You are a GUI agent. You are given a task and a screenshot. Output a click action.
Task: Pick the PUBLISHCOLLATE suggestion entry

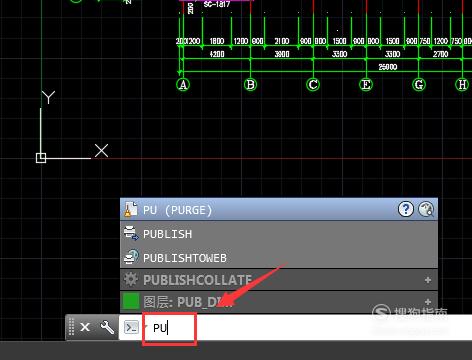tap(279, 279)
